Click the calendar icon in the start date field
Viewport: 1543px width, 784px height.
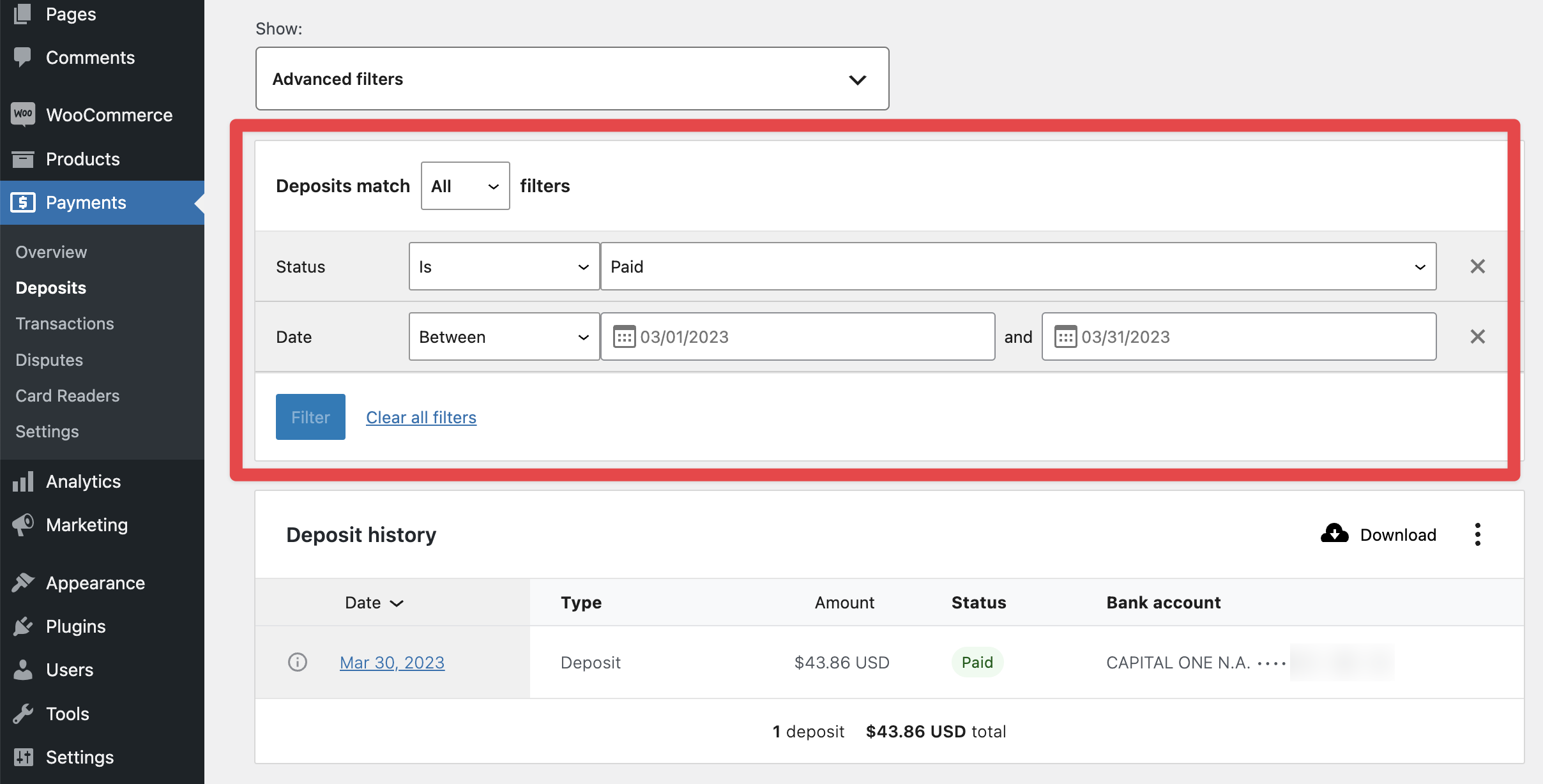point(624,336)
